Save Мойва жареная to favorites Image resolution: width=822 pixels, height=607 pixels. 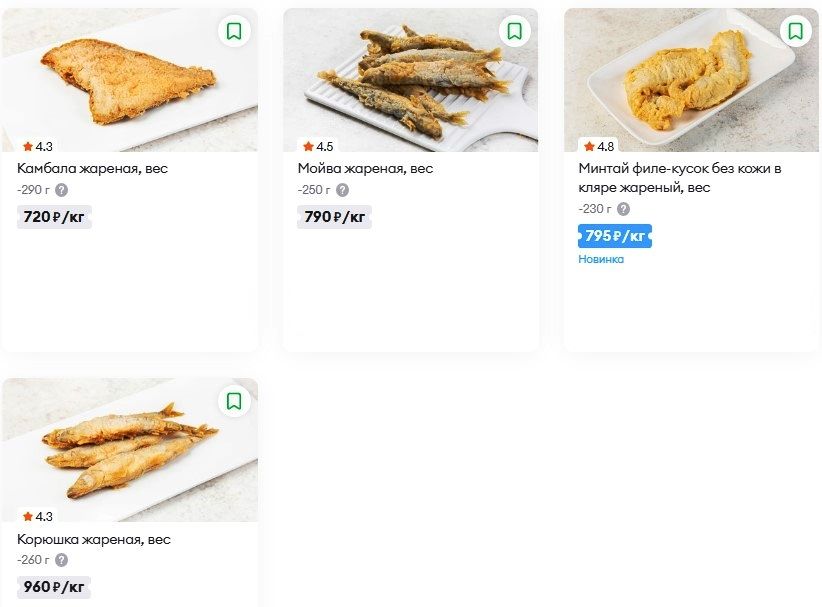[x=515, y=31]
